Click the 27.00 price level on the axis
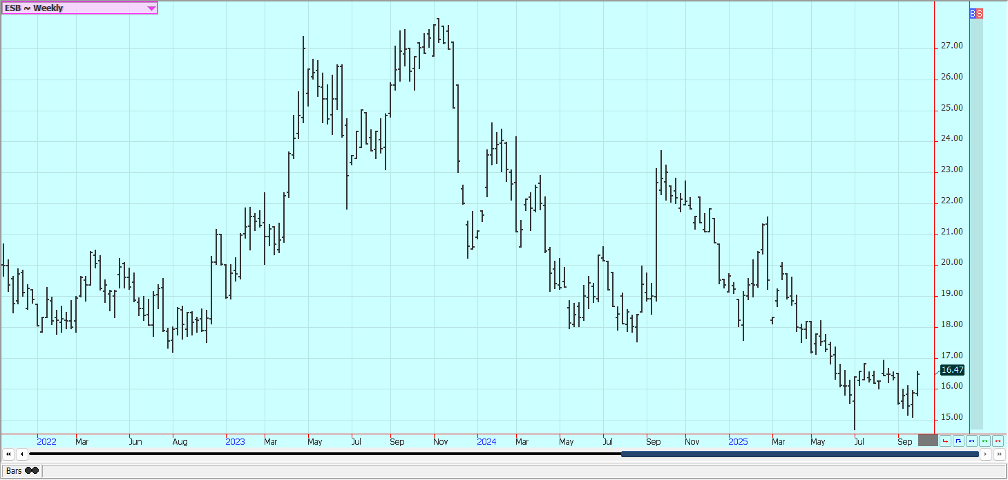This screenshot has width=1008, height=480. tap(951, 46)
